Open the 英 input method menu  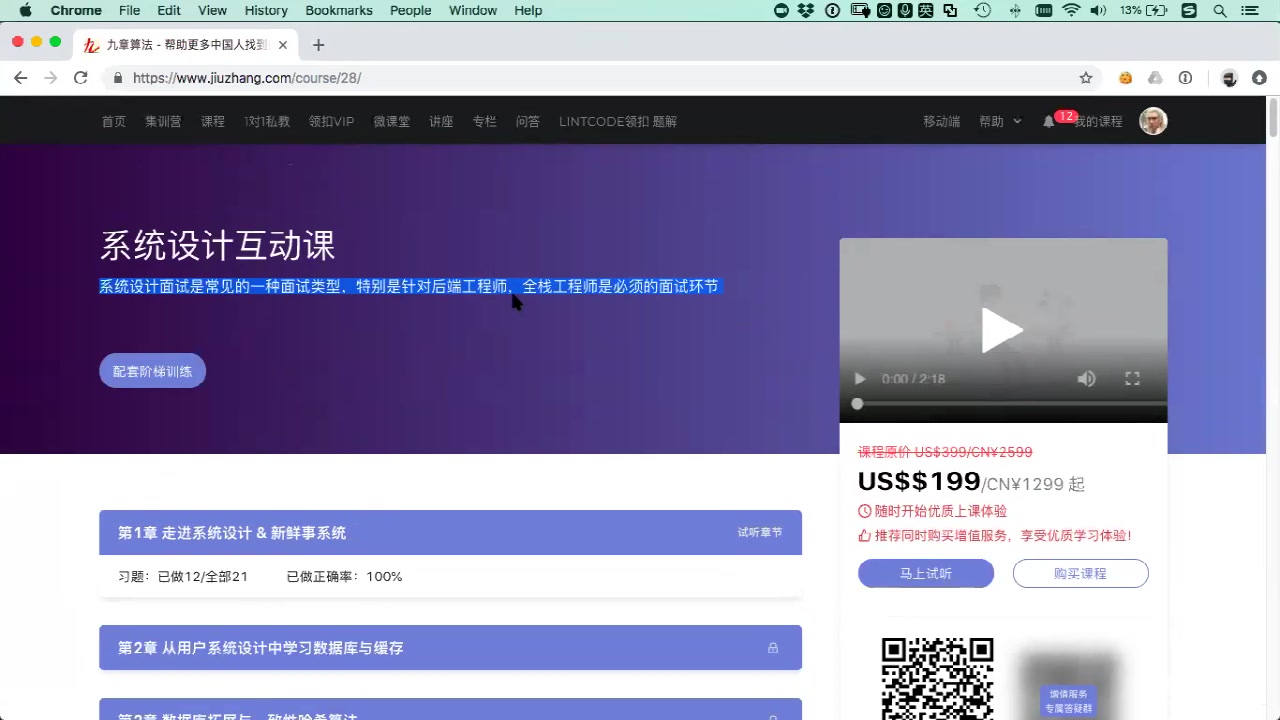coord(926,10)
